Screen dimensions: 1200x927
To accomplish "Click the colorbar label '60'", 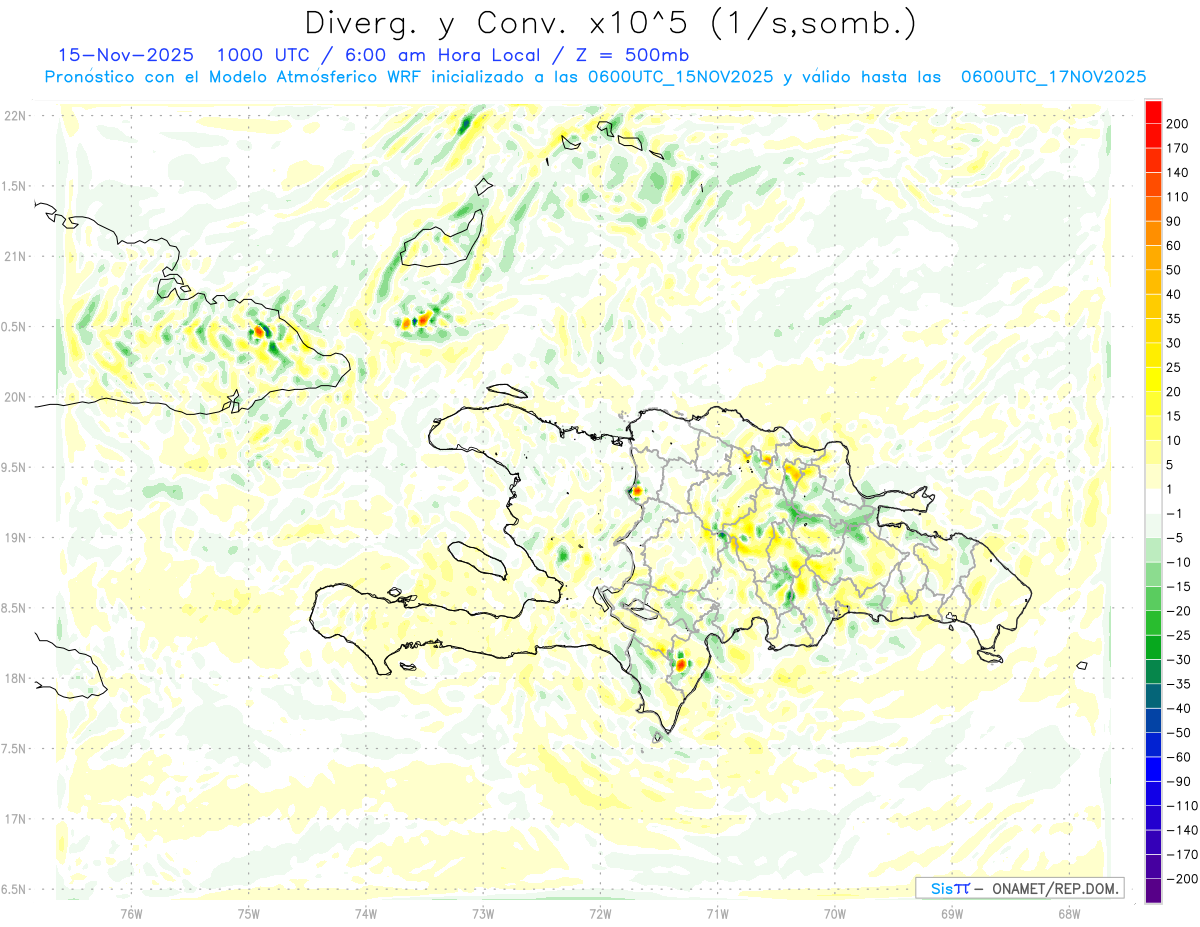I will (x=1174, y=246).
